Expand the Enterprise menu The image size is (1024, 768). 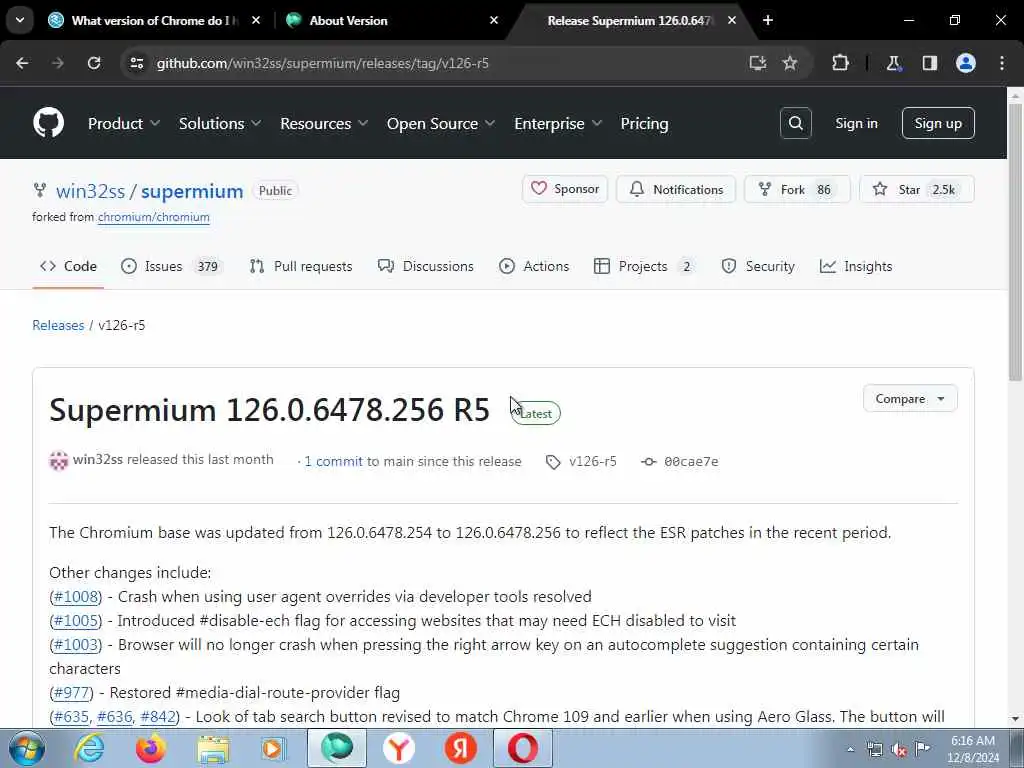coord(558,123)
